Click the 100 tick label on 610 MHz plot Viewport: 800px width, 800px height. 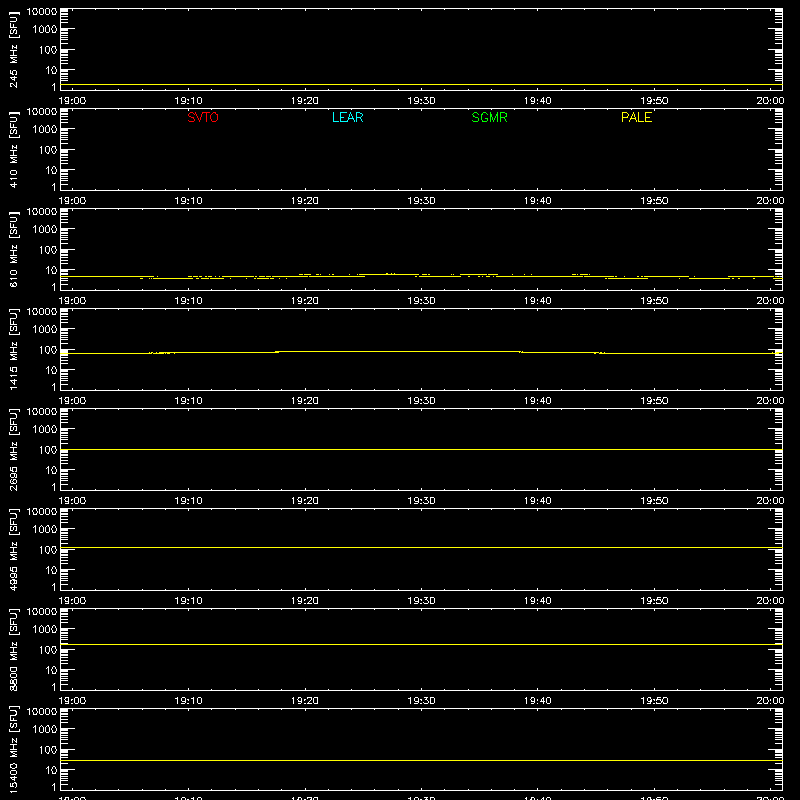[48, 249]
